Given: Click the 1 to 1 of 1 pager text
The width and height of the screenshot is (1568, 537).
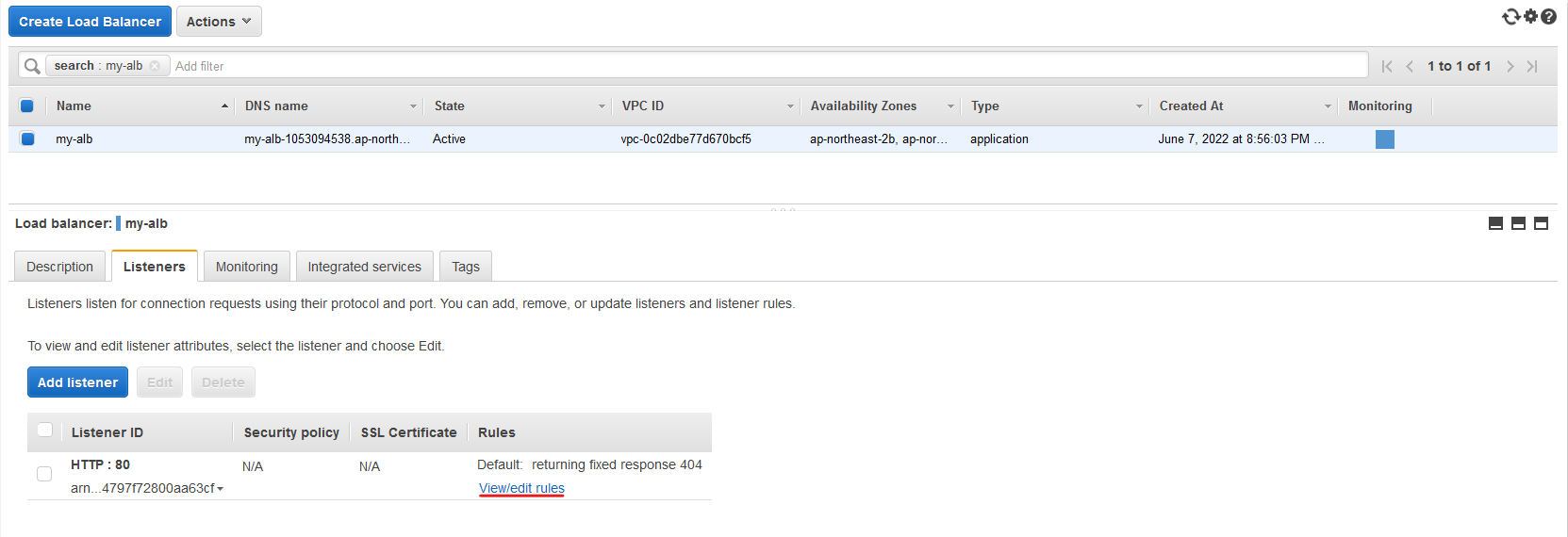Looking at the screenshot, I should (x=1459, y=66).
